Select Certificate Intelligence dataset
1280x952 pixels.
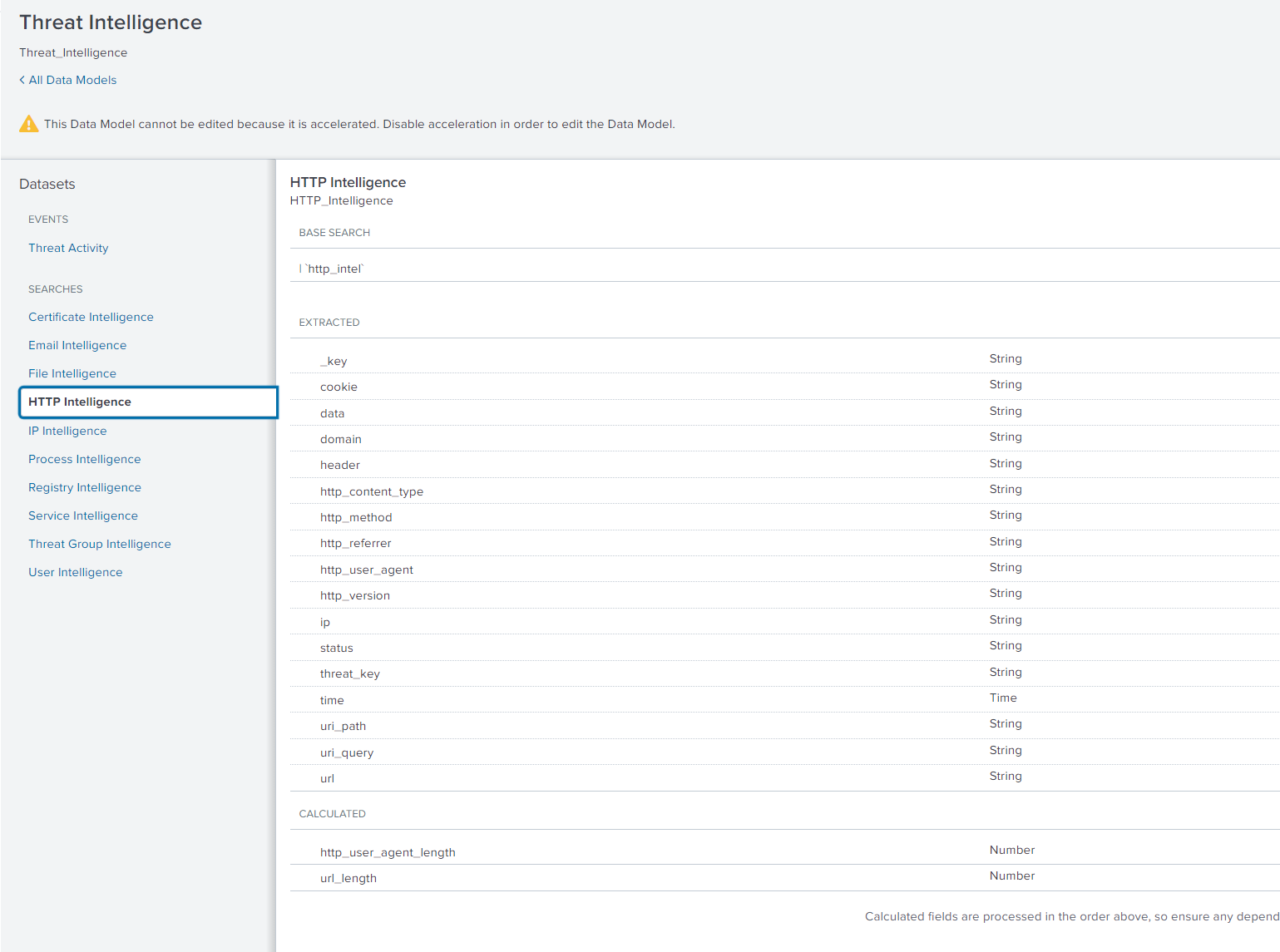91,317
